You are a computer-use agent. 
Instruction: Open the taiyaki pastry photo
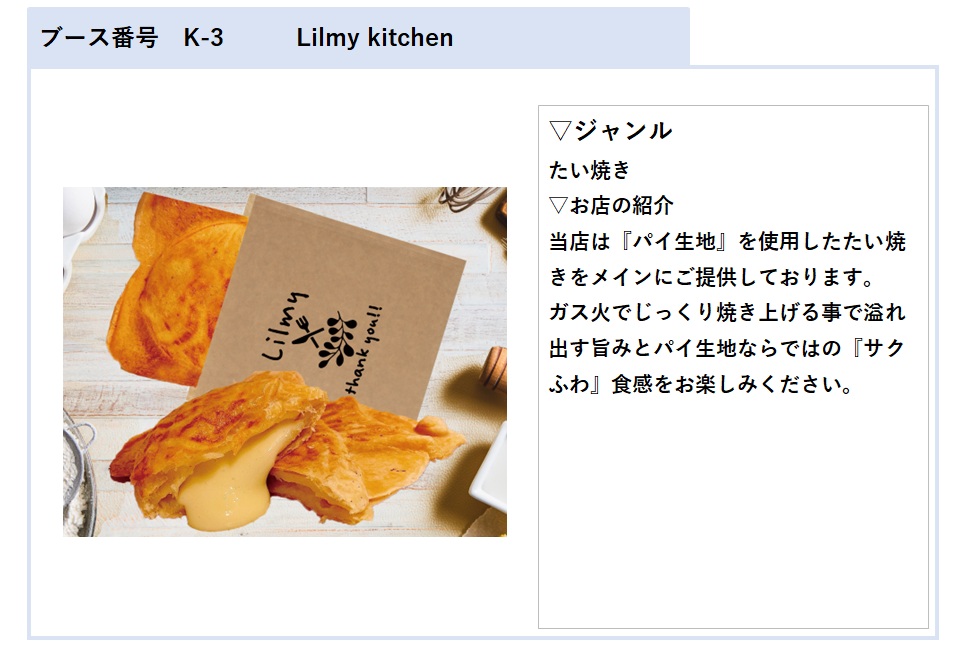point(285,362)
